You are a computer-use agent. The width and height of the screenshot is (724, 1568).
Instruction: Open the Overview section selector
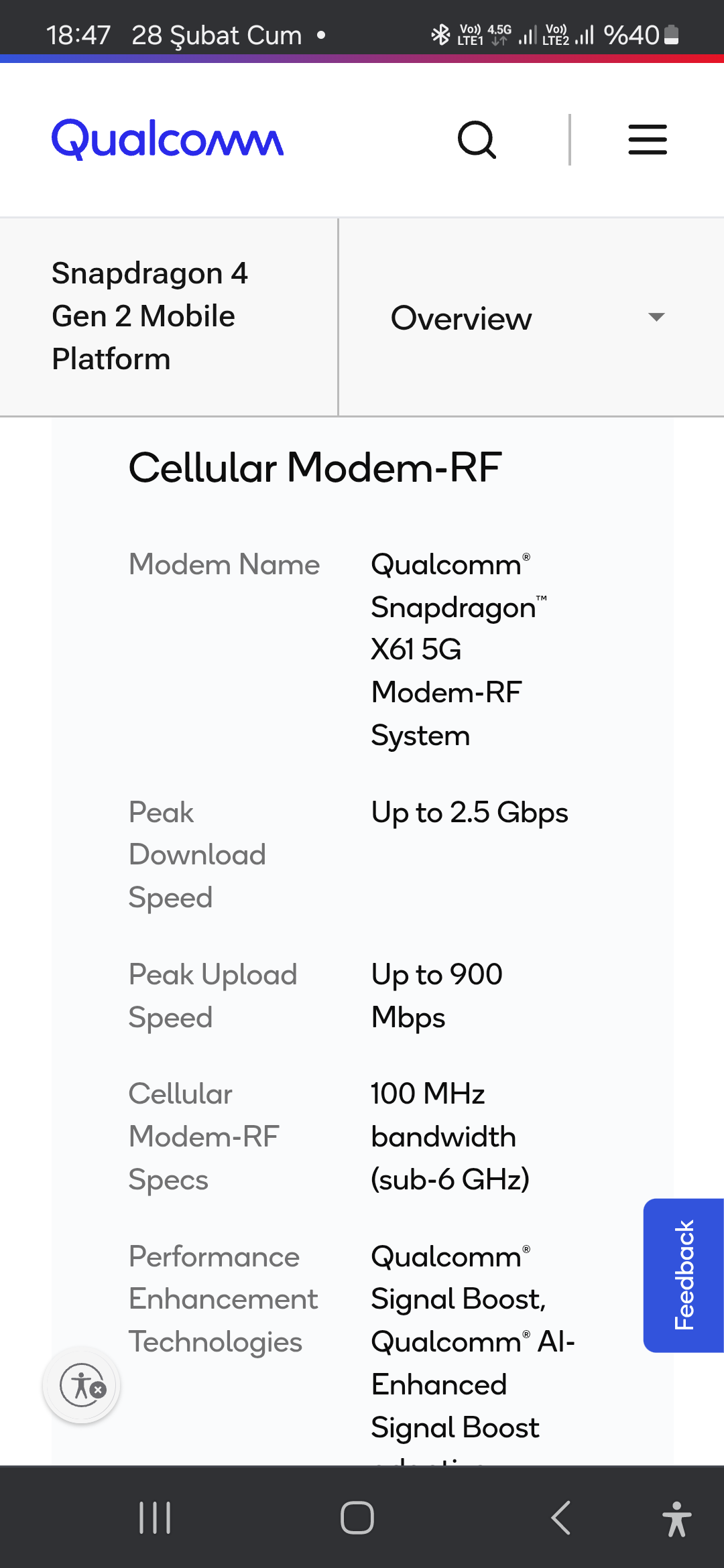(x=531, y=317)
